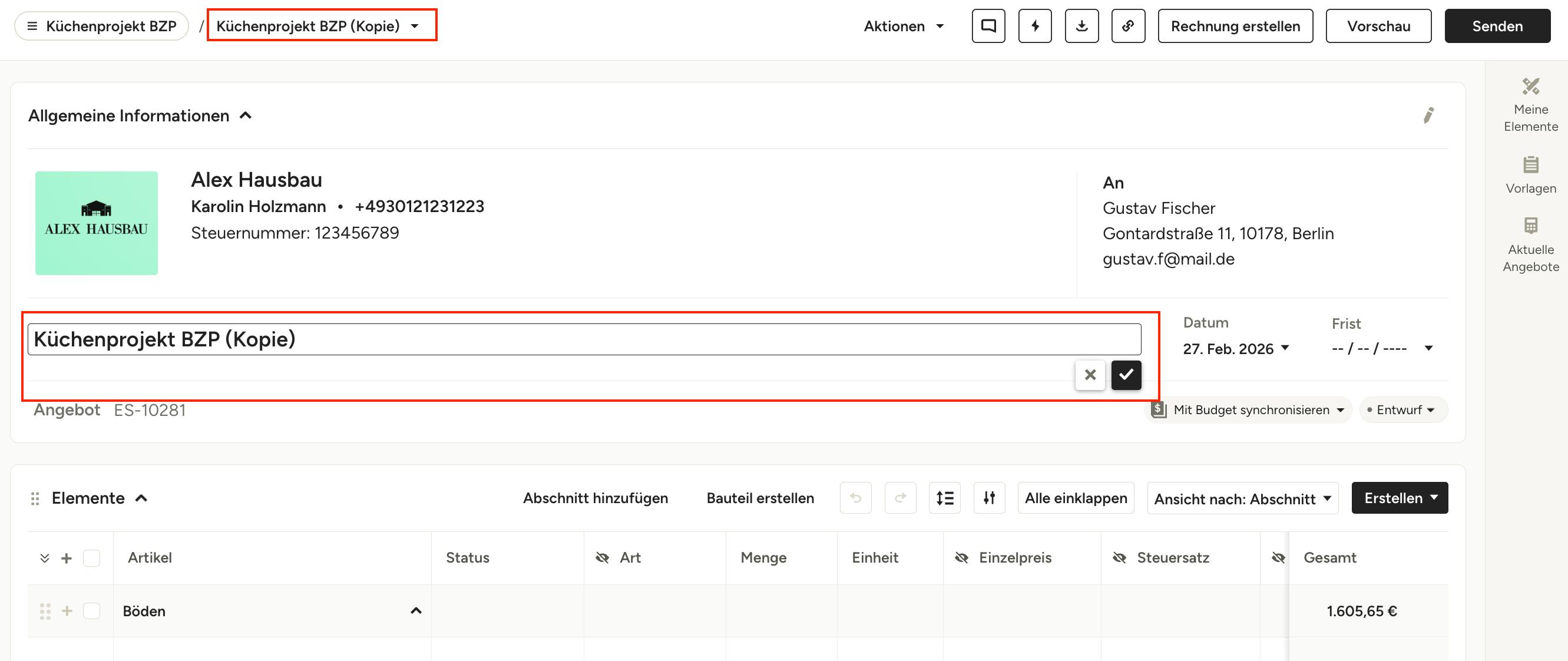Open column settings sliders icon
This screenshot has height=661, width=1568.
(989, 498)
